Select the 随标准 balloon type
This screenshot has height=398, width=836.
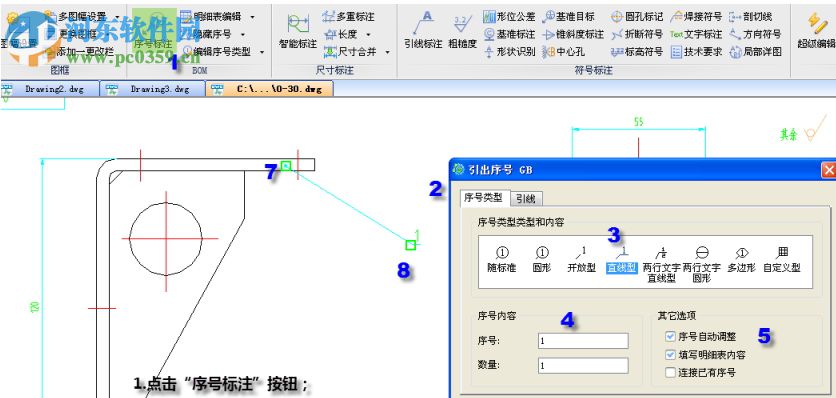pos(502,260)
